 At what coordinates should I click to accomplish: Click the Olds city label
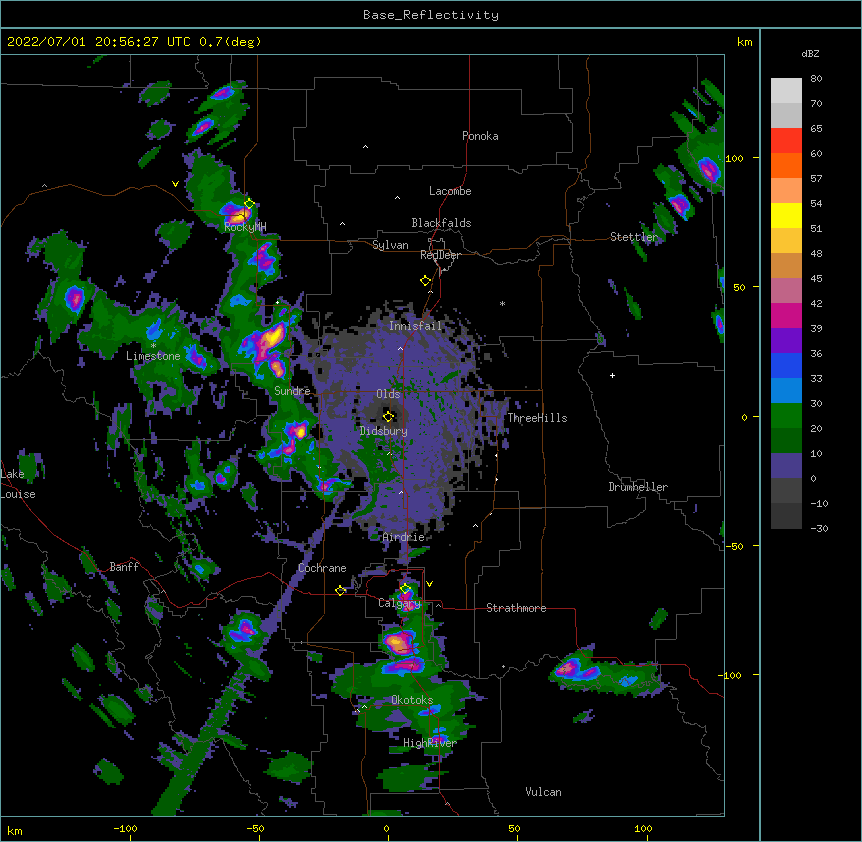point(388,394)
